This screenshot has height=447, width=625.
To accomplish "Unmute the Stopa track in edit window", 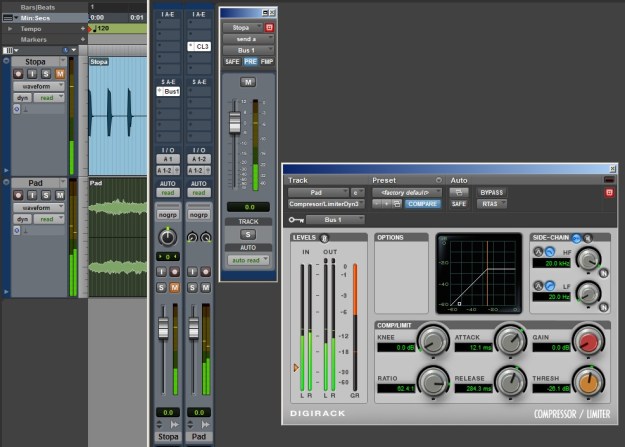I will [x=59, y=74].
